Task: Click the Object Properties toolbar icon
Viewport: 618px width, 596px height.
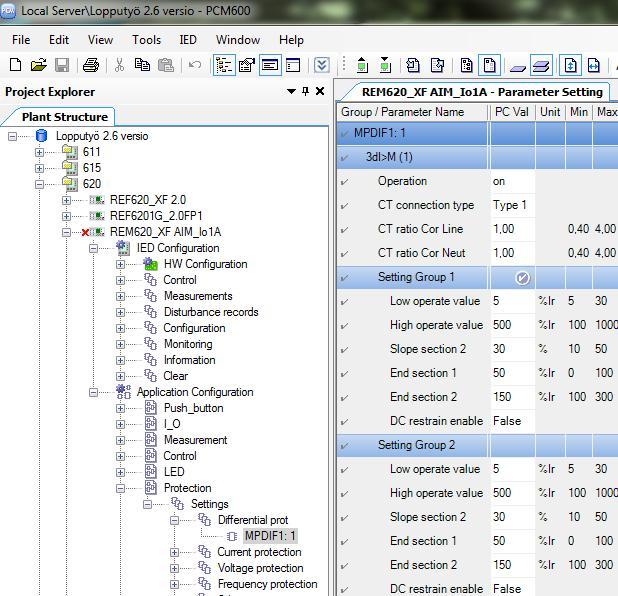Action: [247, 65]
